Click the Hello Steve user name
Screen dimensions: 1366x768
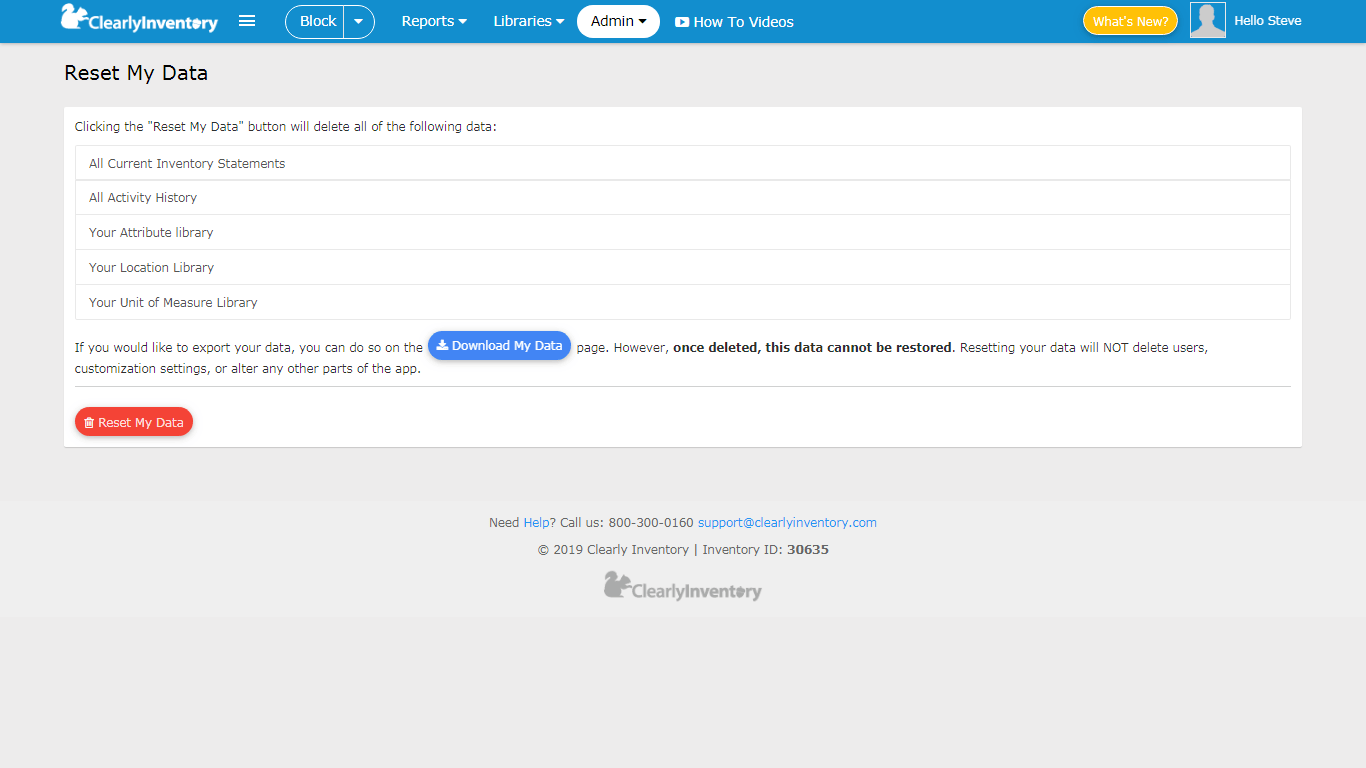coord(1267,21)
